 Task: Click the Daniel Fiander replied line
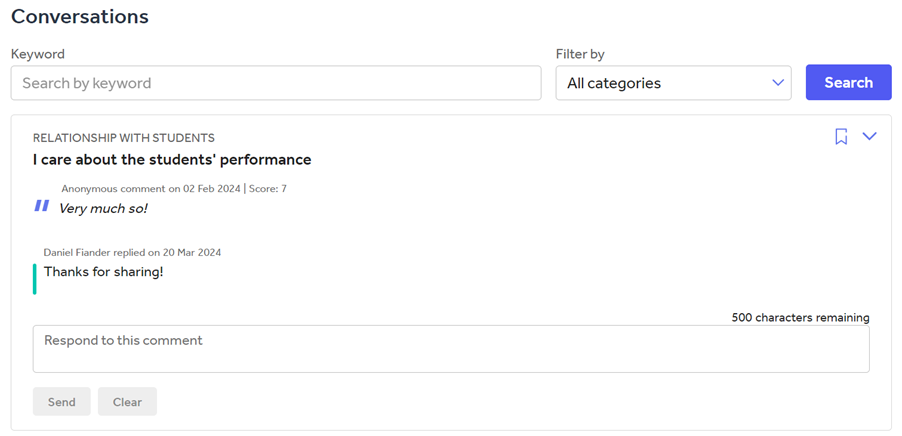pyautogui.click(x=132, y=252)
